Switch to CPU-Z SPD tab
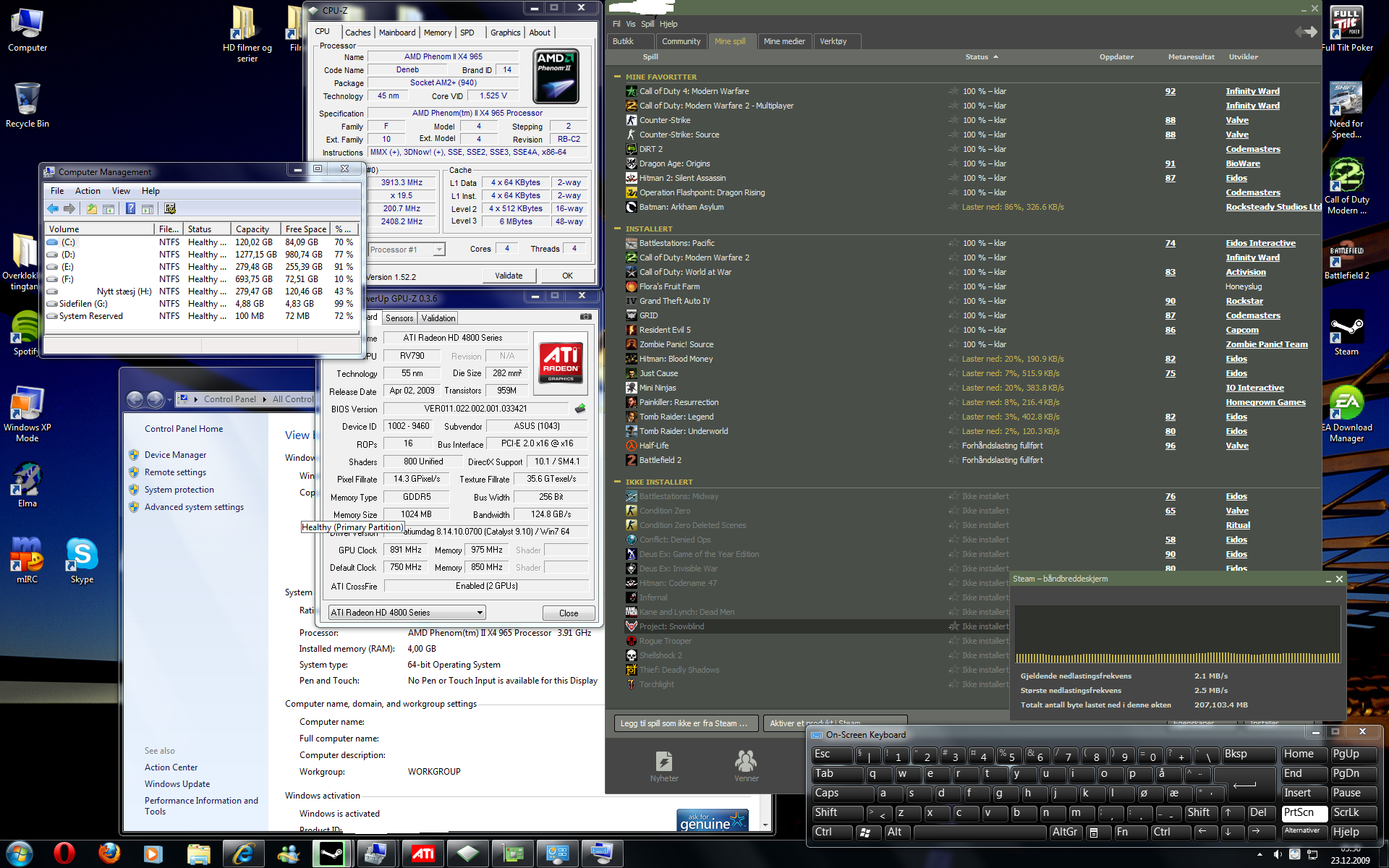 [467, 33]
